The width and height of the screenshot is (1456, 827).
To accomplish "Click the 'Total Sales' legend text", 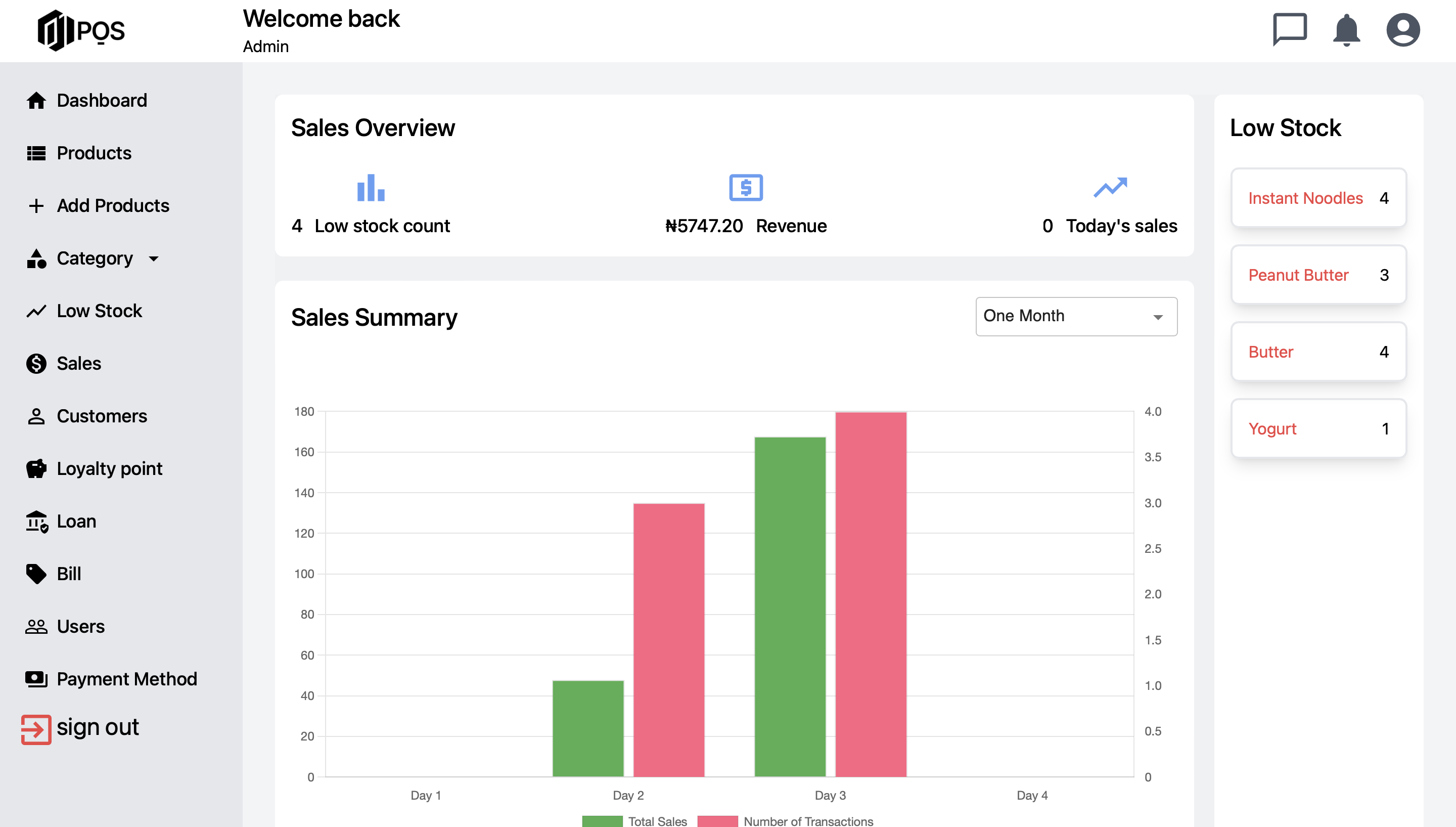I will point(657,821).
